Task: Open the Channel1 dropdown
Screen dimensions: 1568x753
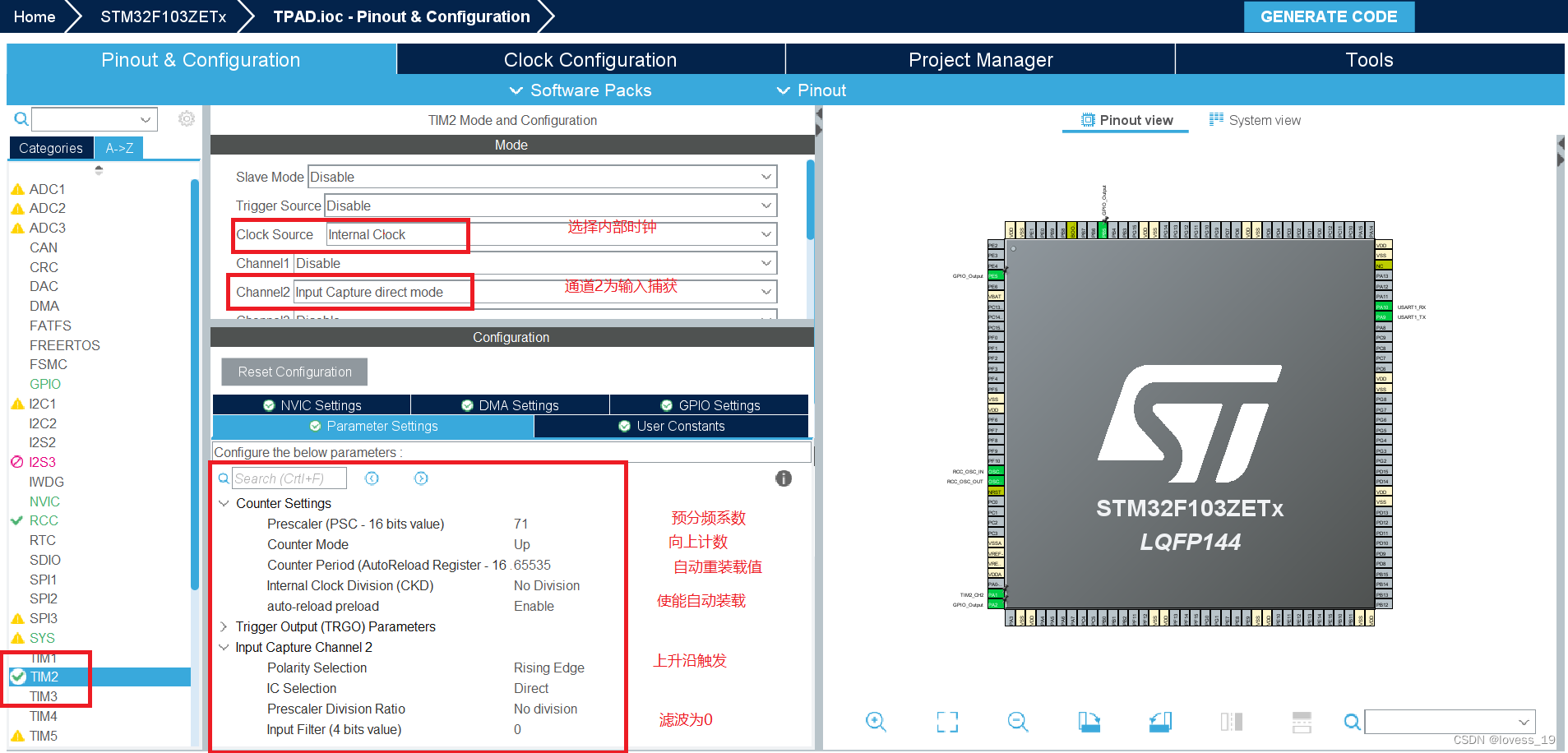Action: coord(535,263)
